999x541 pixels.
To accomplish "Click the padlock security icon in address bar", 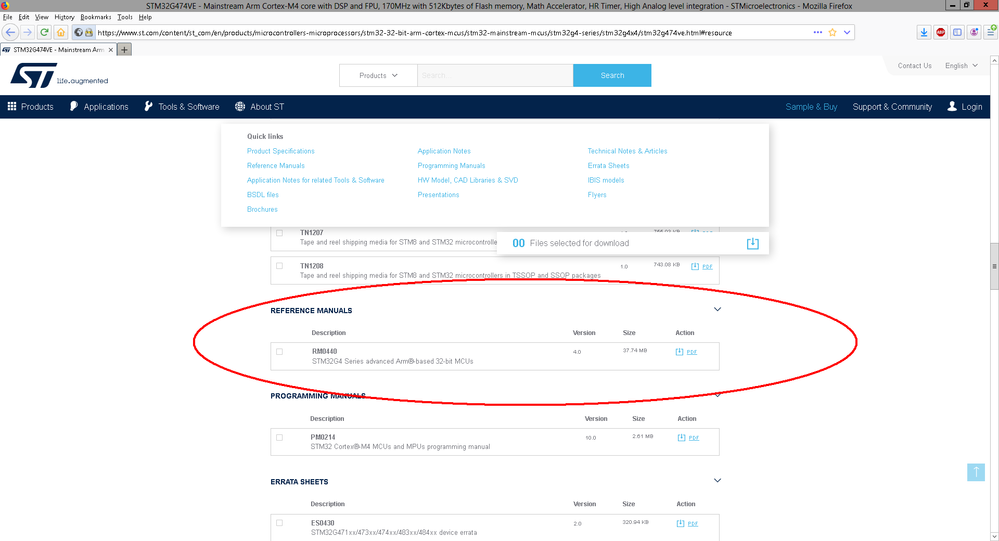I will 89,32.
